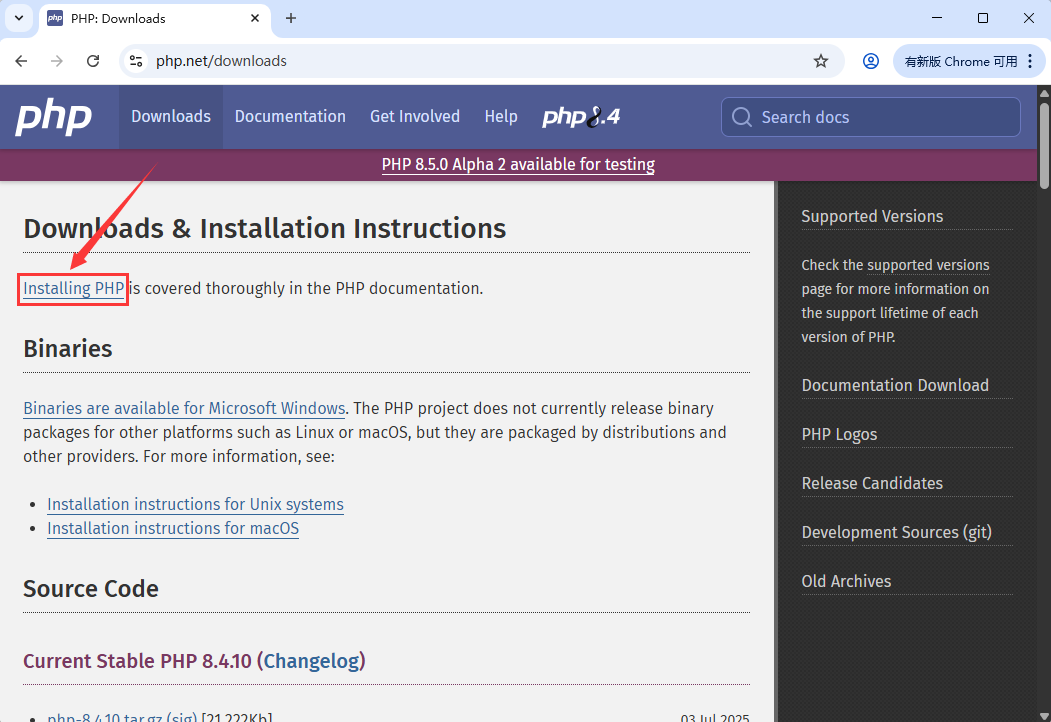This screenshot has height=722, width=1051.
Task: Open a new tab with plus button
Action: click(291, 18)
